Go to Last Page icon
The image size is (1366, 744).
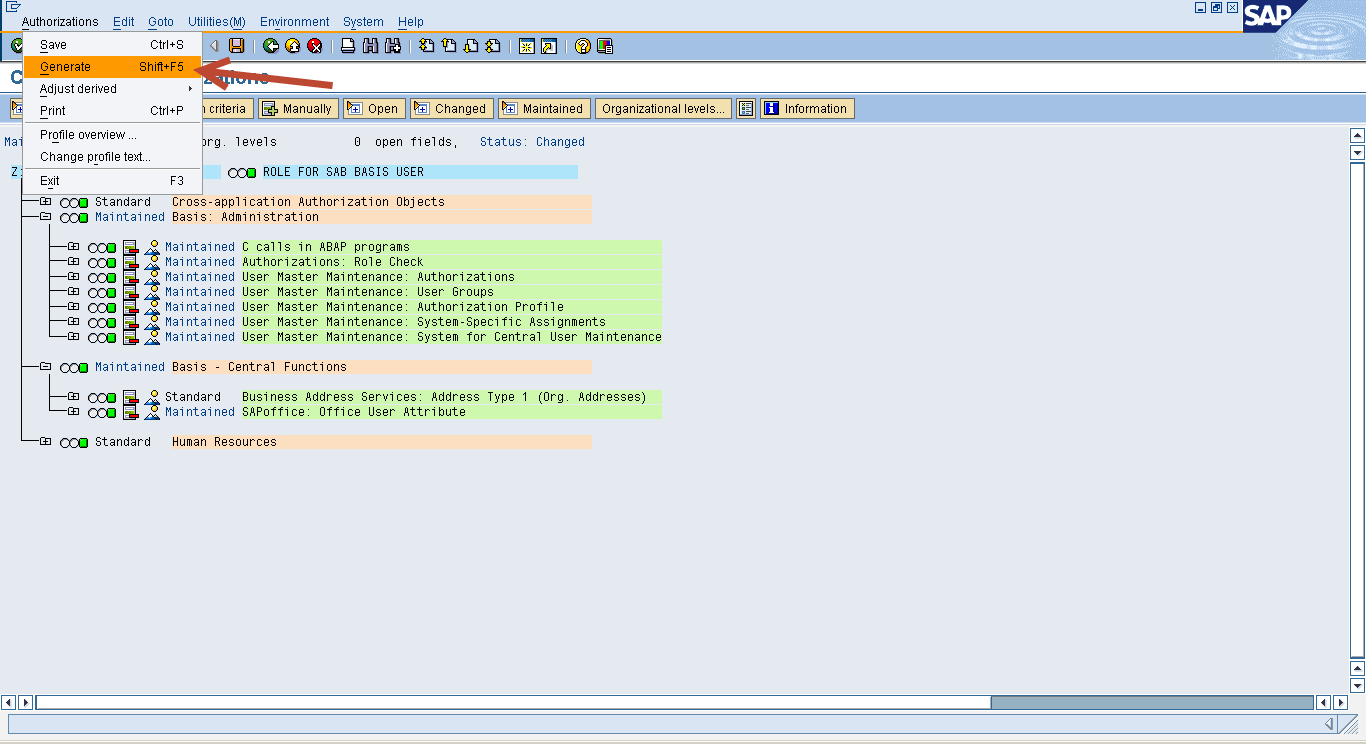(493, 46)
